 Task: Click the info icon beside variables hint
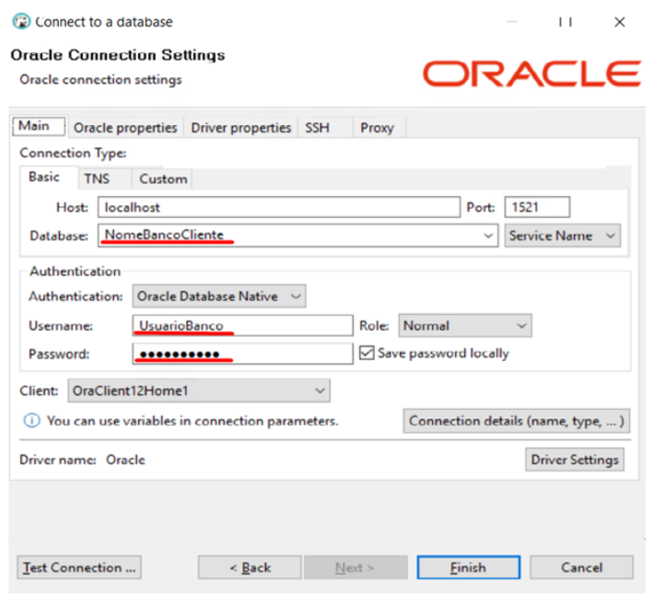click(32, 421)
